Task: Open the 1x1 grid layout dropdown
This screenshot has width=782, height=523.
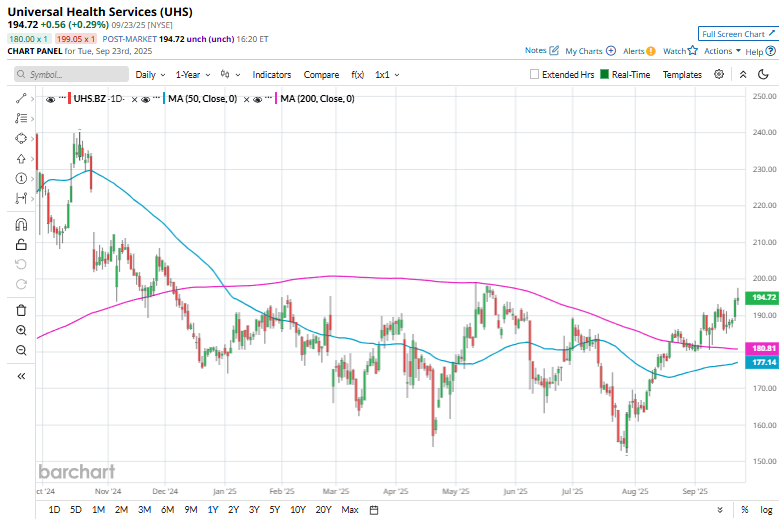Action: (x=387, y=74)
